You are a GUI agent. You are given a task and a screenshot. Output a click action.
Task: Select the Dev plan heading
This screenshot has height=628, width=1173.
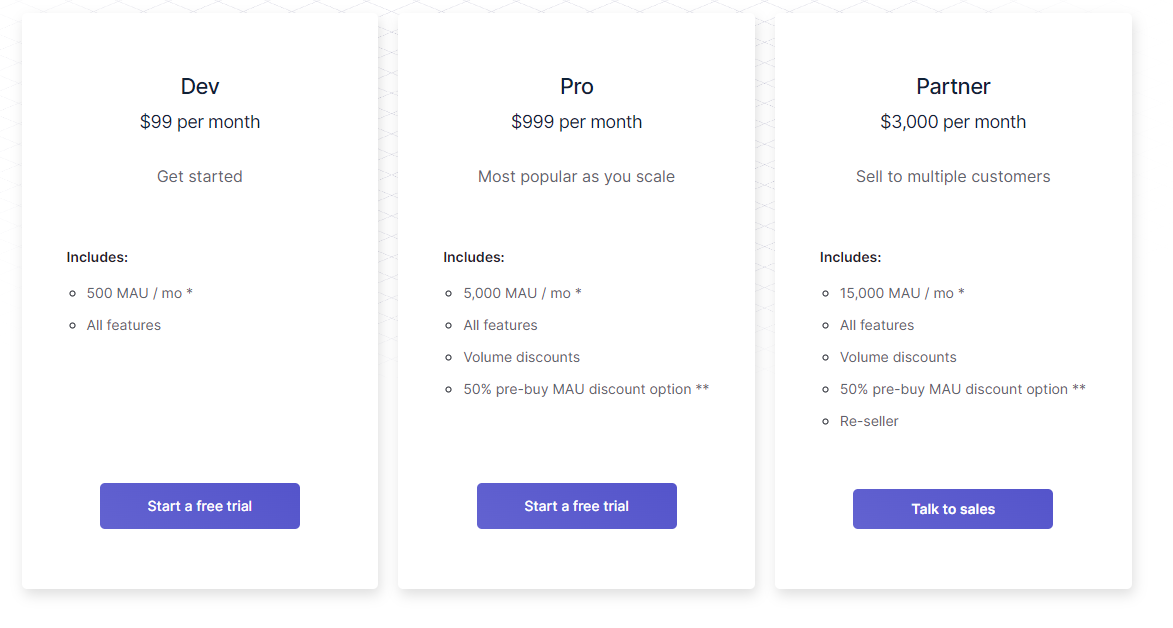(x=200, y=86)
